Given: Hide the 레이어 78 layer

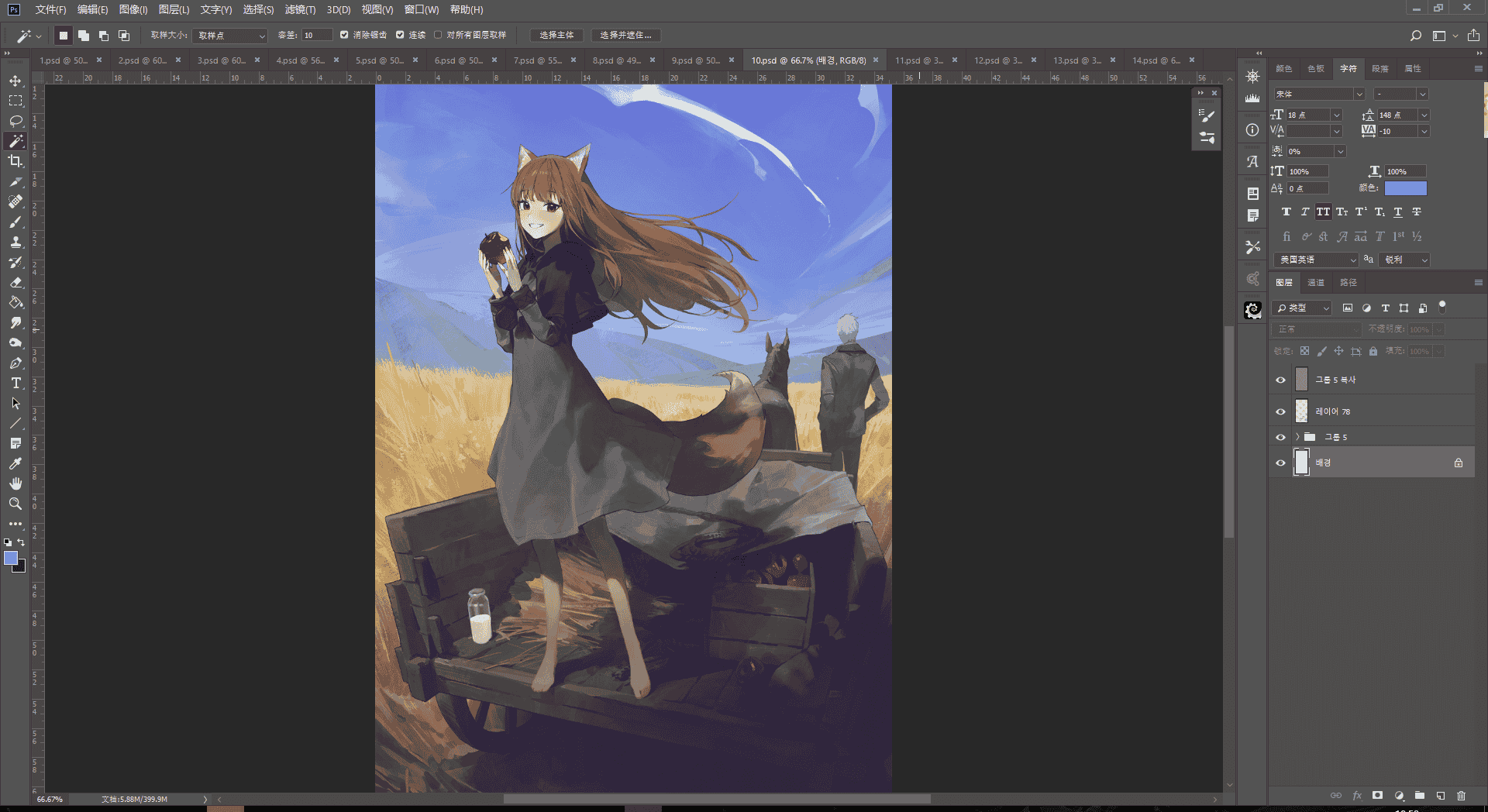Looking at the screenshot, I should 1280,411.
